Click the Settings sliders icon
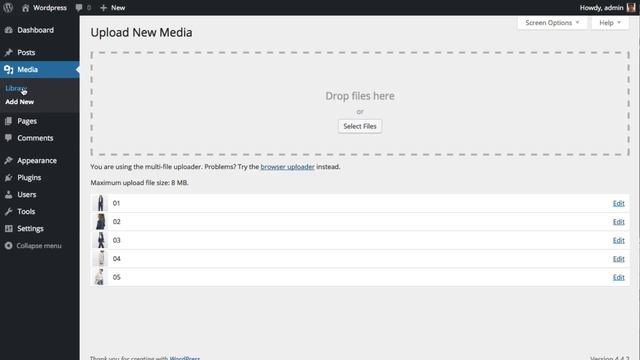This screenshot has height=360, width=640. click(9, 229)
